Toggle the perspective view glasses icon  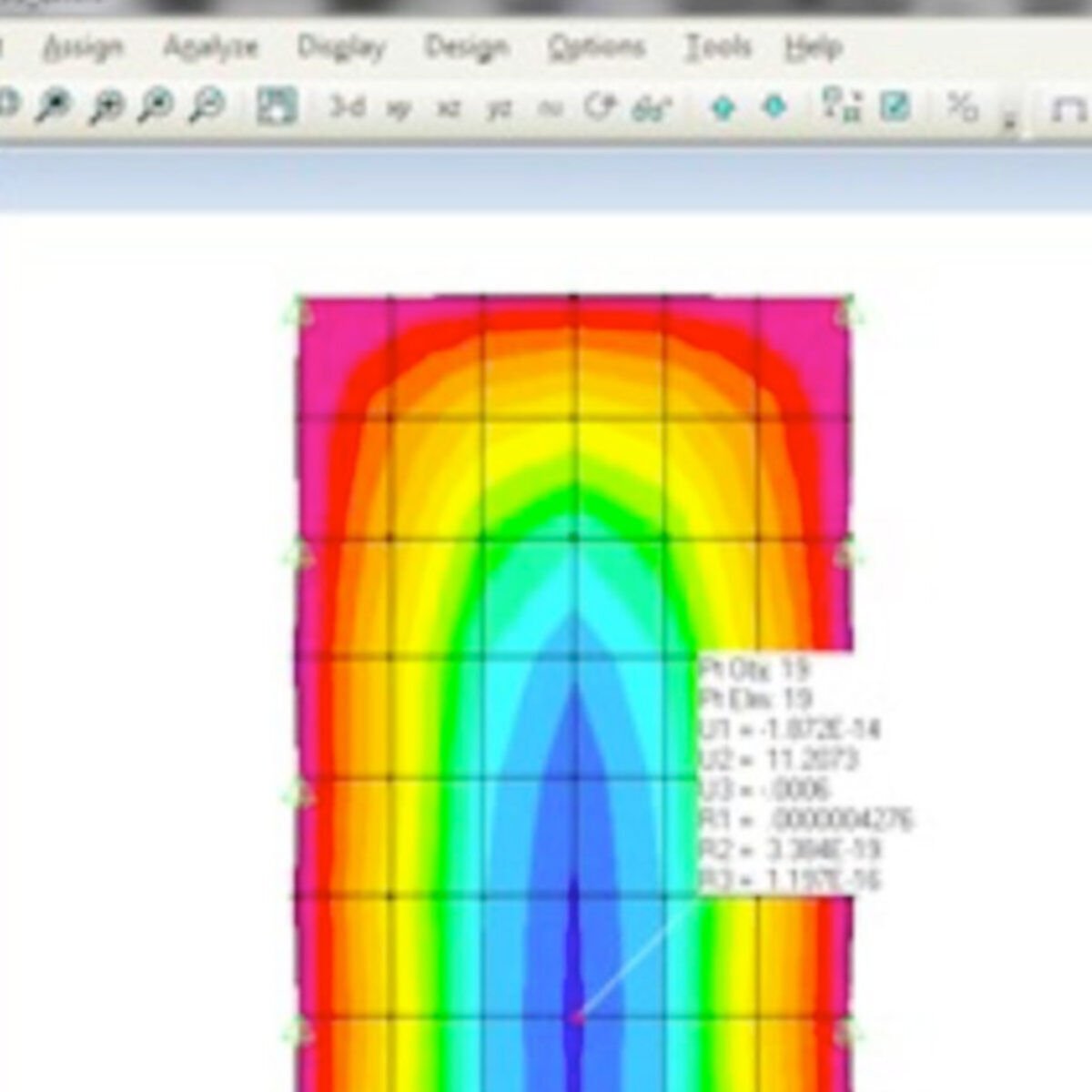tap(652, 108)
